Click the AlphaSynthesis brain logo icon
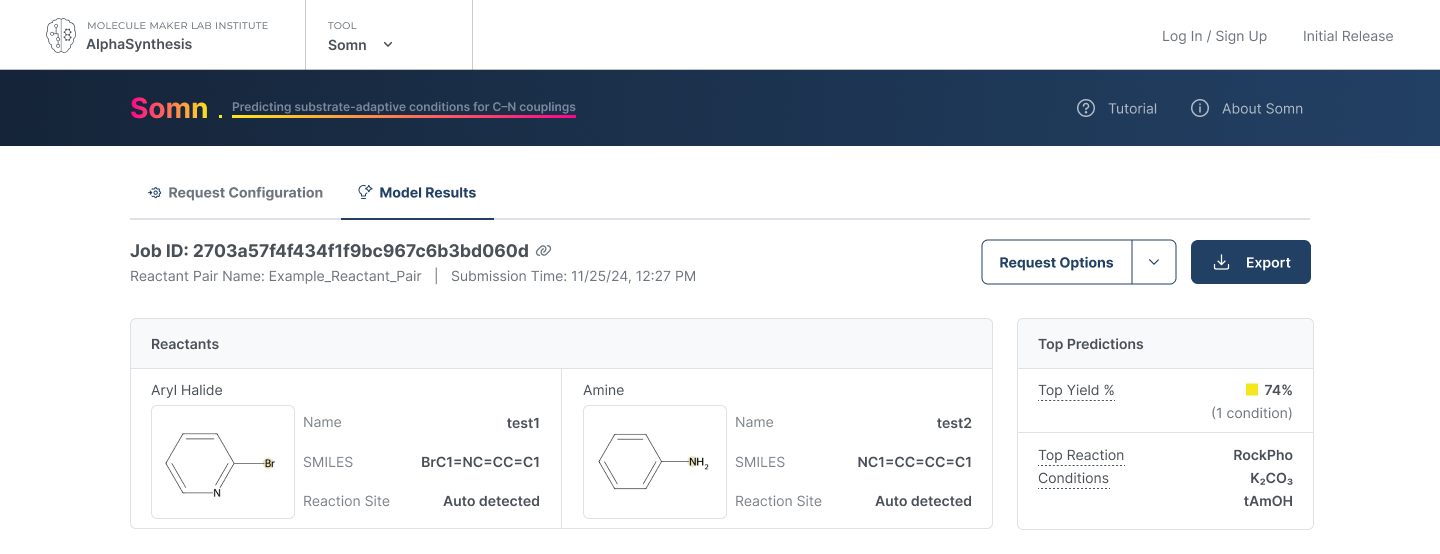The height and width of the screenshot is (554, 1440). coord(61,35)
